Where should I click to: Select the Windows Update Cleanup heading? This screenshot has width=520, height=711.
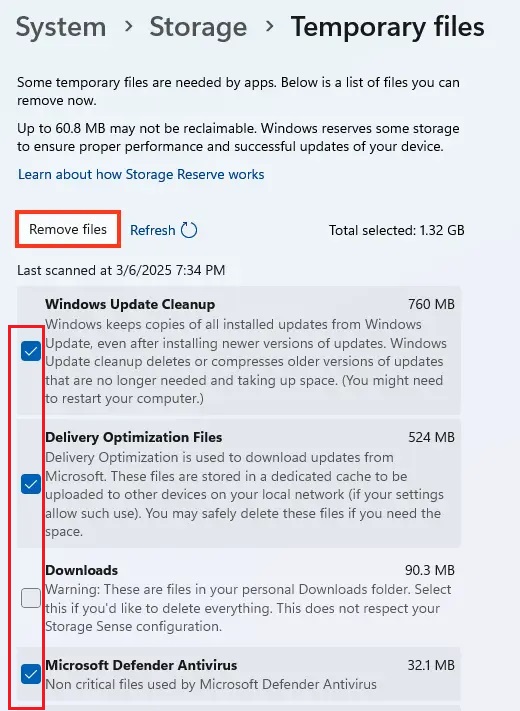pyautogui.click(x=130, y=304)
